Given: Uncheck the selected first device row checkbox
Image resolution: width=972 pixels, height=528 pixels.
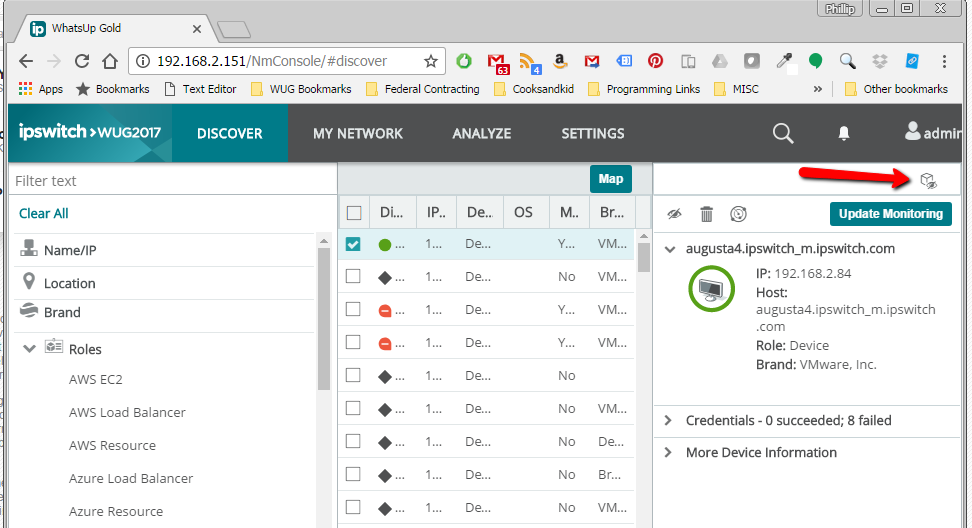Looking at the screenshot, I should 353,245.
